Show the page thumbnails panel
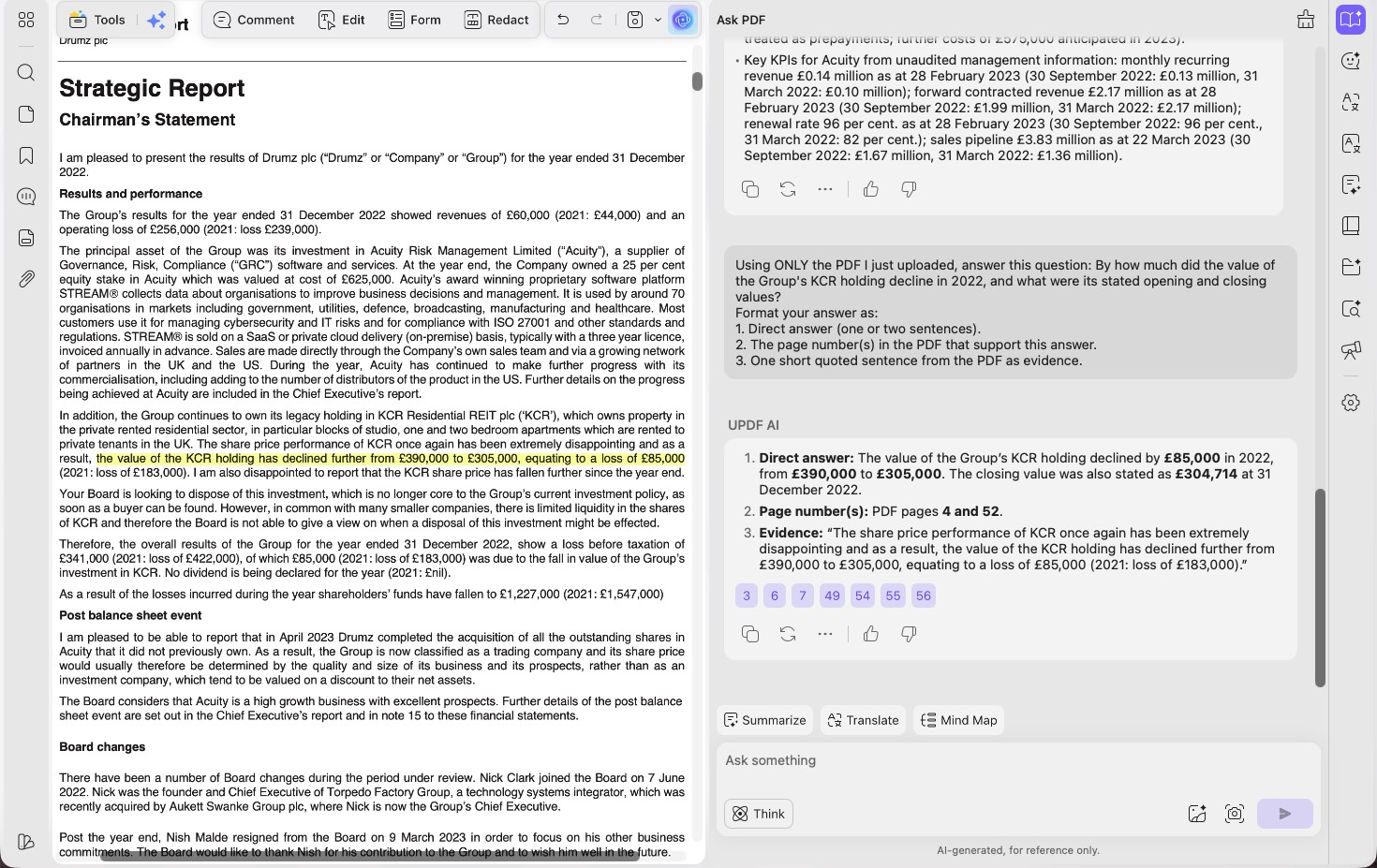Screen dimensions: 1377x868 26,114
